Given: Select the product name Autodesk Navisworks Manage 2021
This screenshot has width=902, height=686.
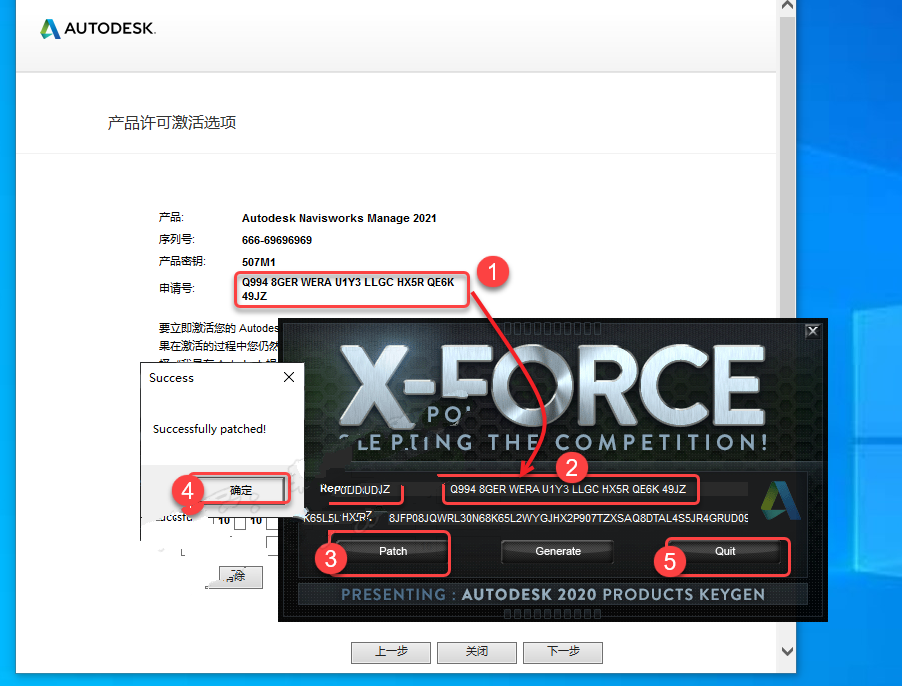Looking at the screenshot, I should pos(339,218).
